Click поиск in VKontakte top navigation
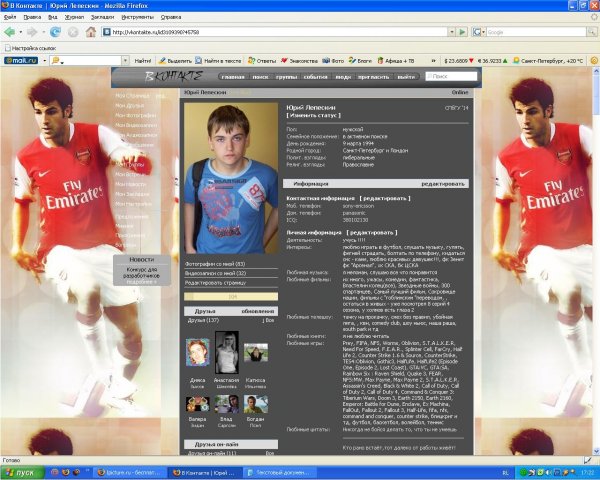The width and height of the screenshot is (600, 480). click(260, 77)
